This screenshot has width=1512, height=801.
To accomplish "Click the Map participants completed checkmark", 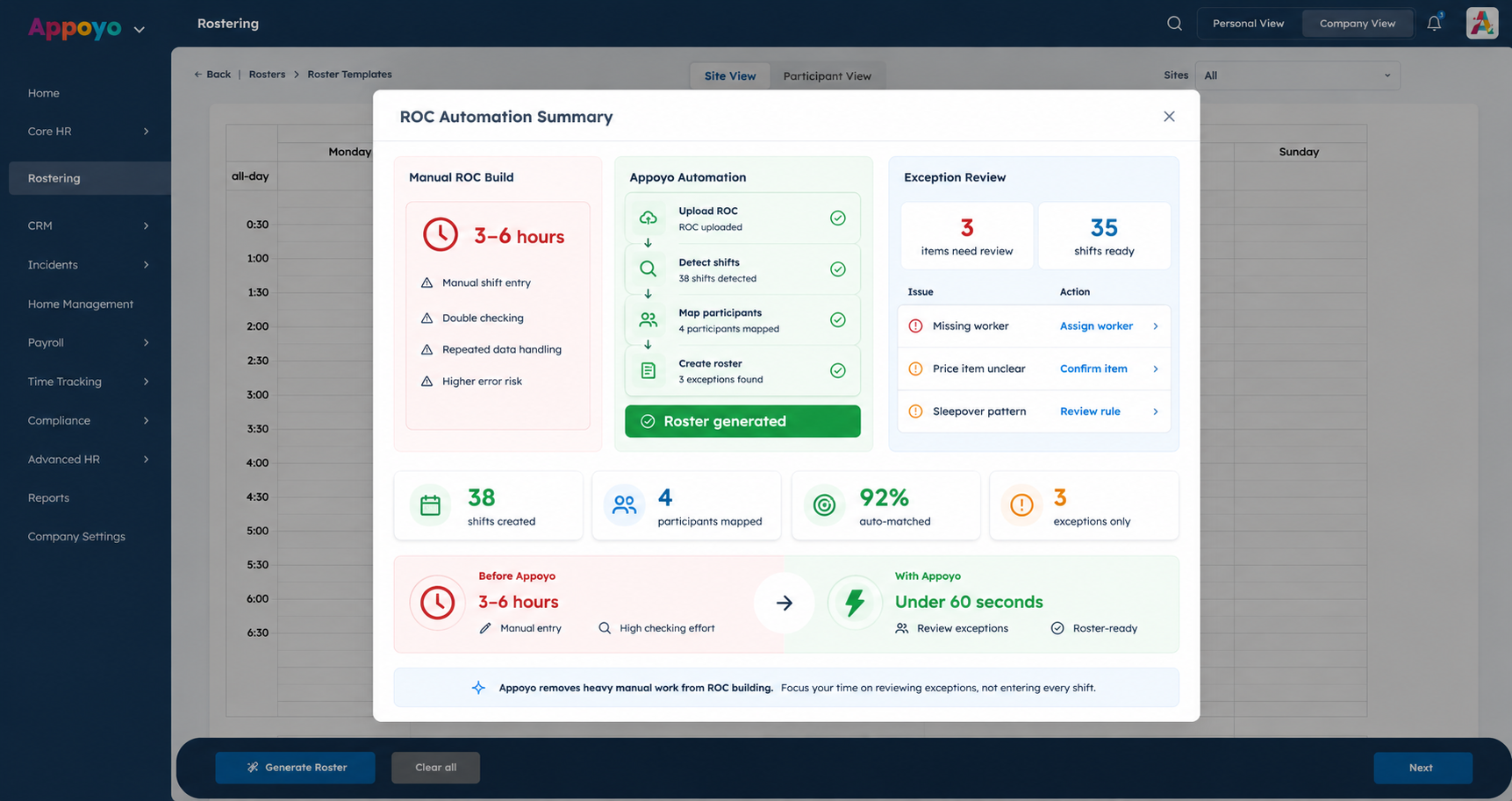I will 838,320.
